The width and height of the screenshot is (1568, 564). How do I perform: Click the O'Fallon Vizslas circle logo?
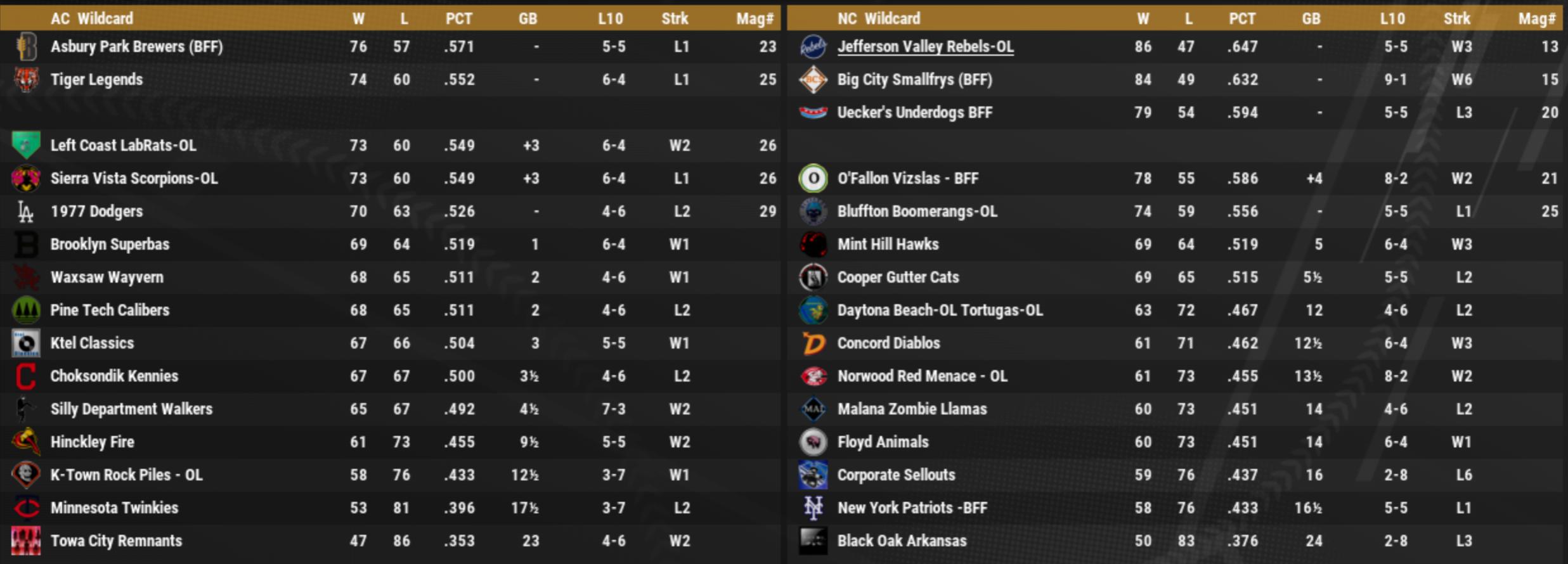[x=813, y=179]
